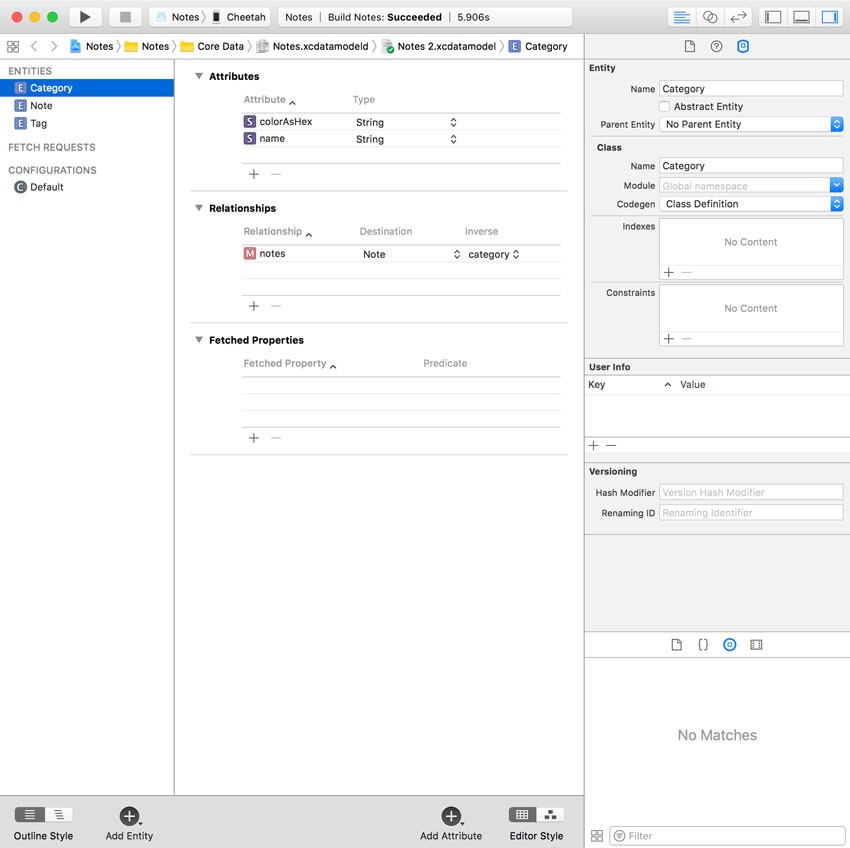Sort User Info by Key column
This screenshot has height=848, width=850.
pyautogui.click(x=629, y=384)
